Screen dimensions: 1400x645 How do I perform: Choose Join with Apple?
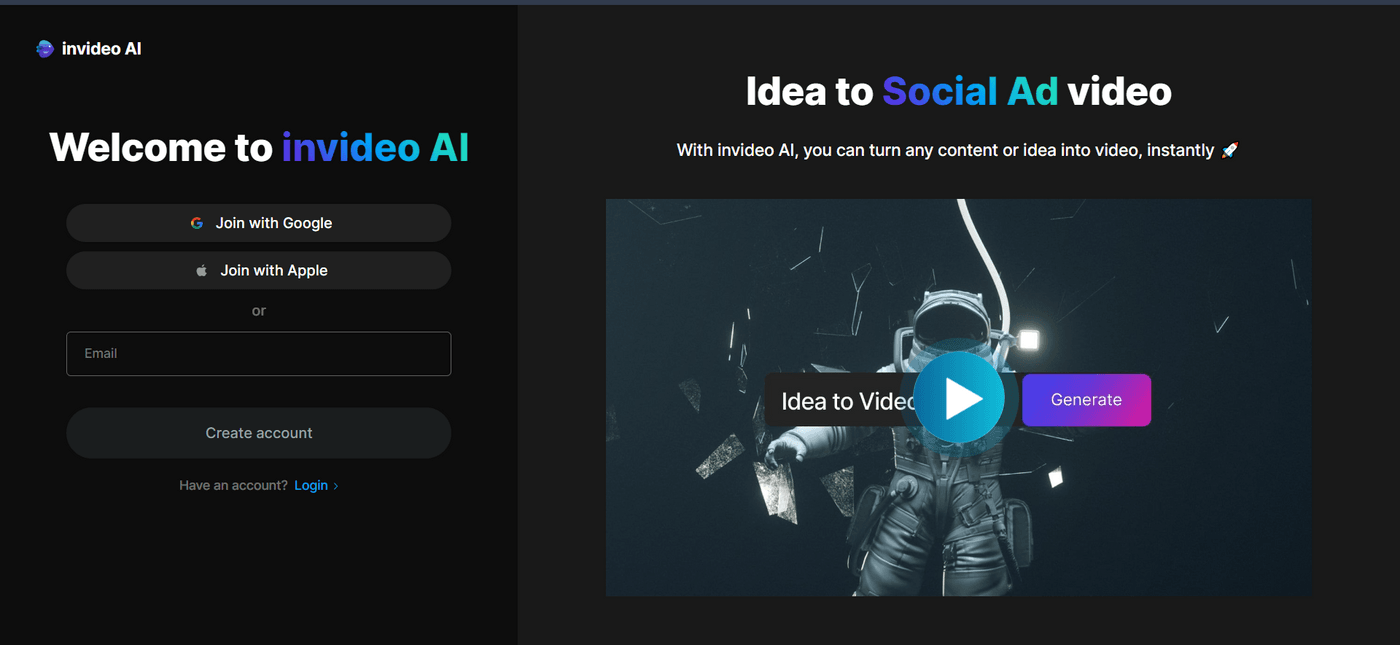pyautogui.click(x=259, y=270)
